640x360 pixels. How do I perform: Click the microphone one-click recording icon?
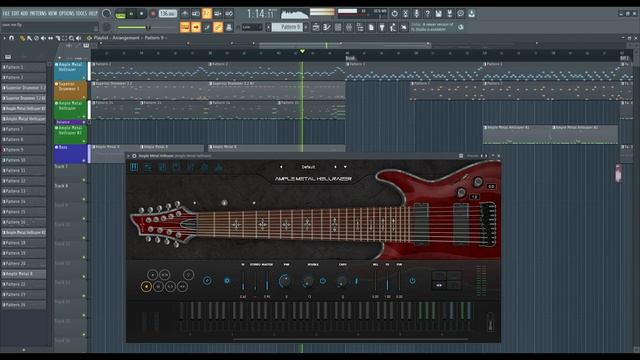[x=416, y=13]
